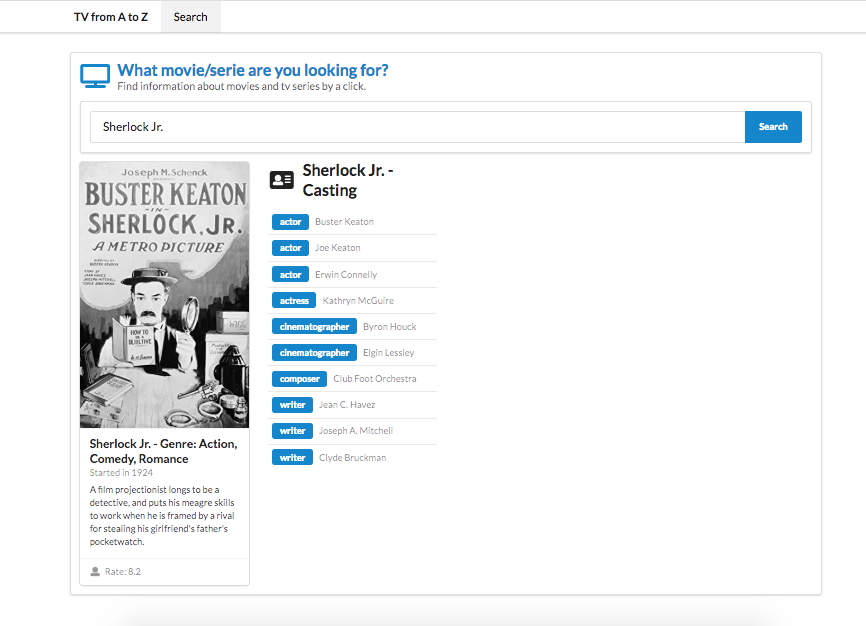866x626 pixels.
Task: Focus the Sherlock Jr. search input field
Action: pyautogui.click(x=418, y=127)
